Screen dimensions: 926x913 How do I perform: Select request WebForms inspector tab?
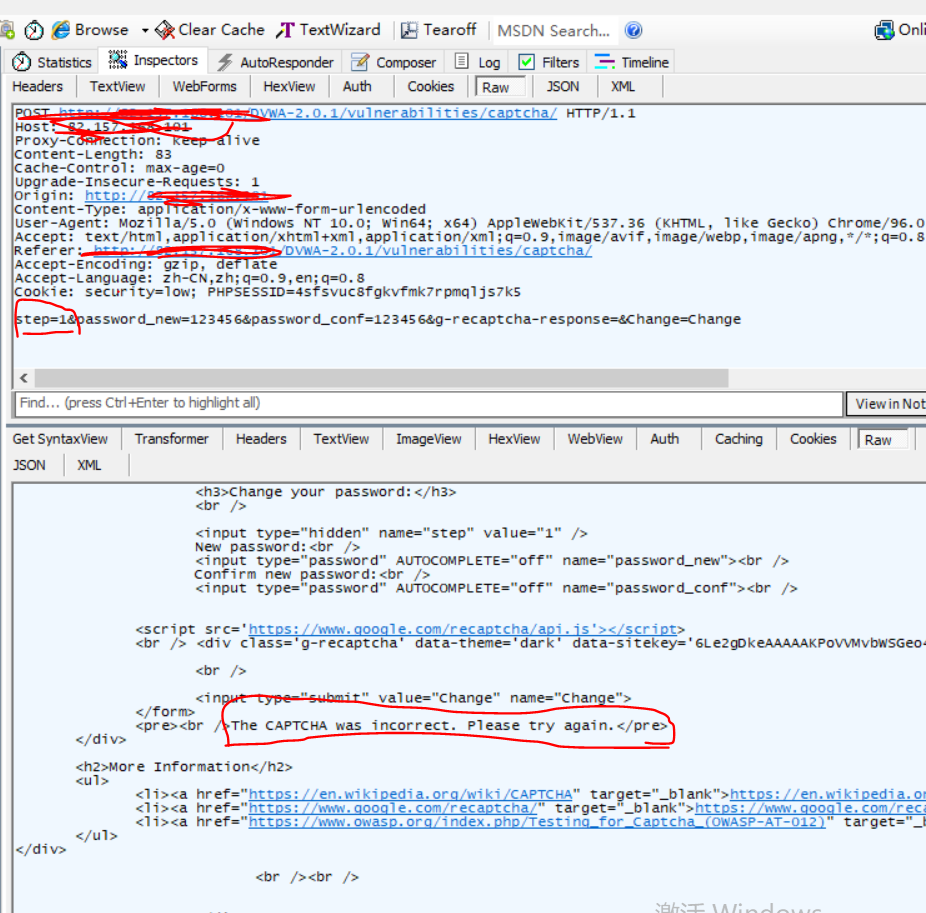(204, 87)
